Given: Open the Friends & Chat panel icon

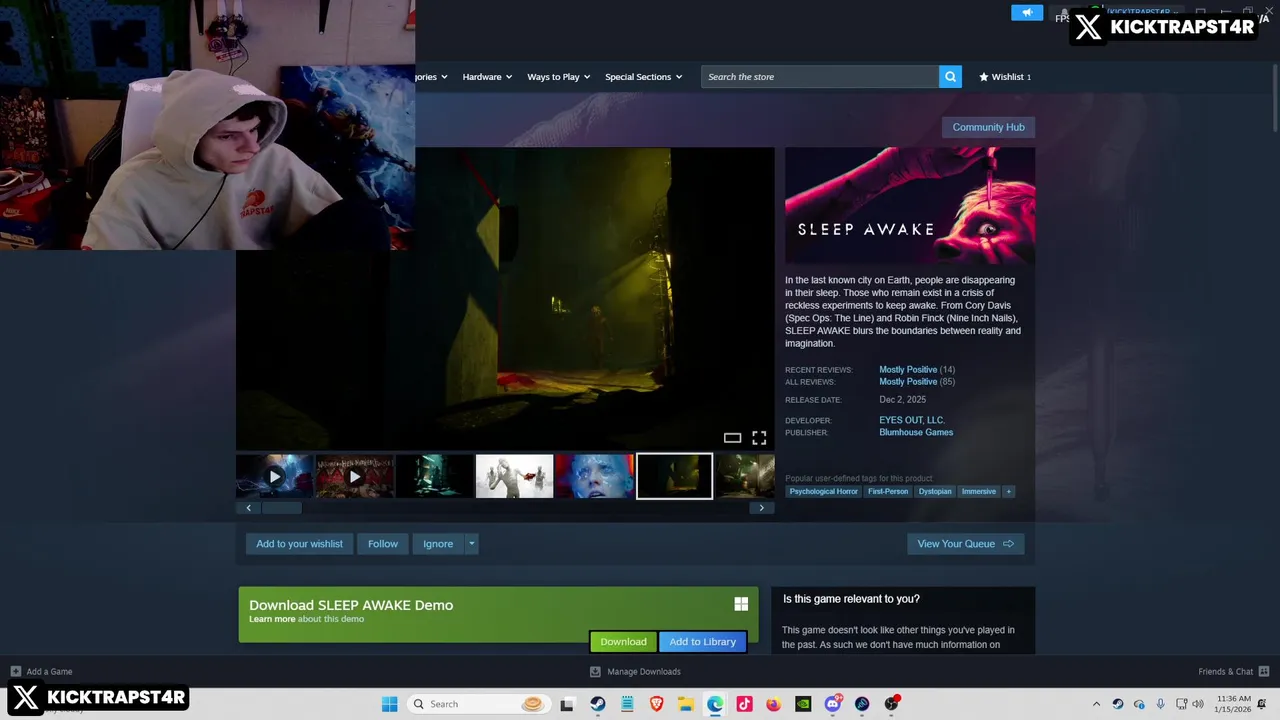Looking at the screenshot, I should [1264, 671].
